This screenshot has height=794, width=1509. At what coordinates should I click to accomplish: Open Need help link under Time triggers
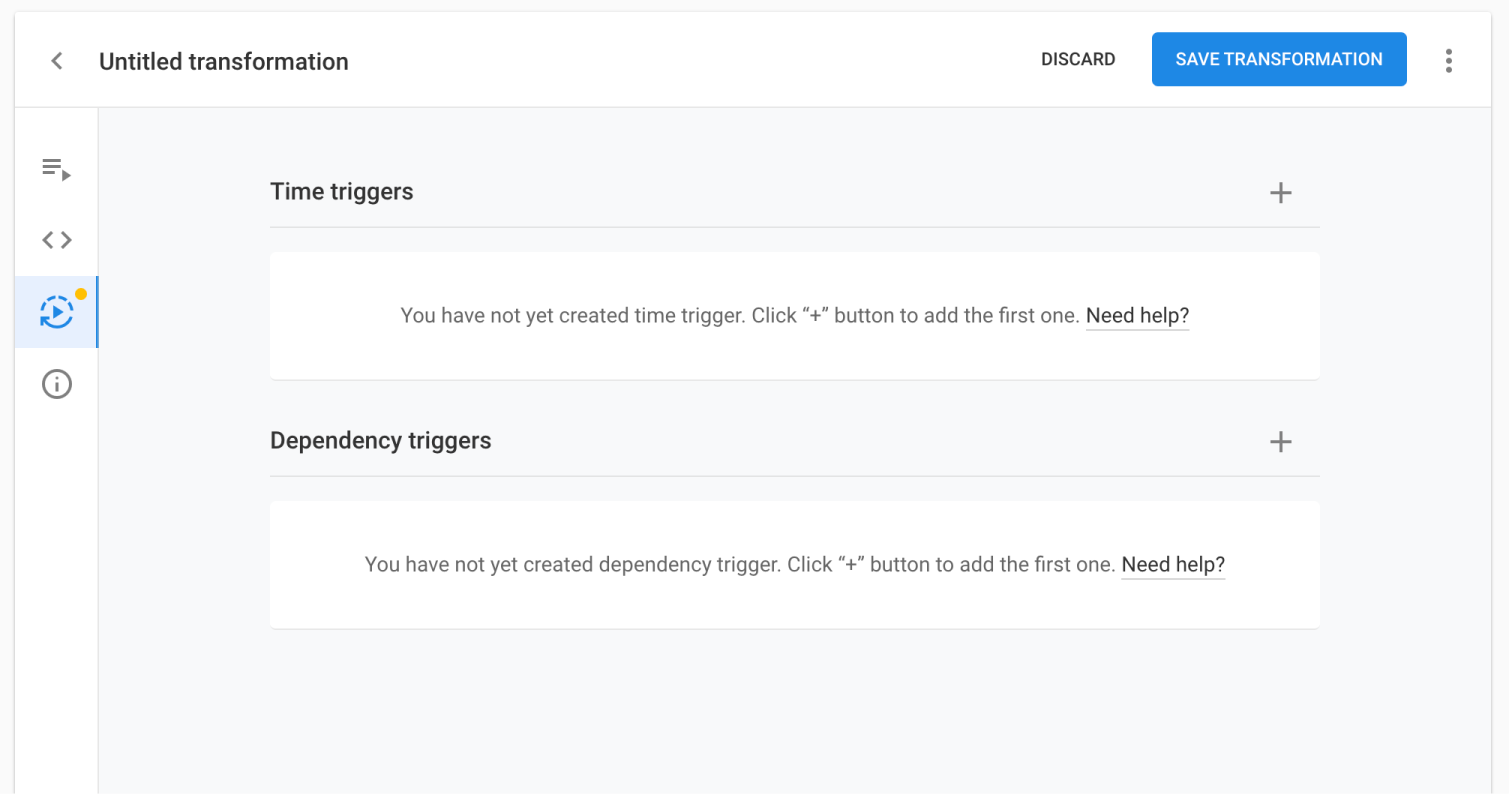[1137, 316]
